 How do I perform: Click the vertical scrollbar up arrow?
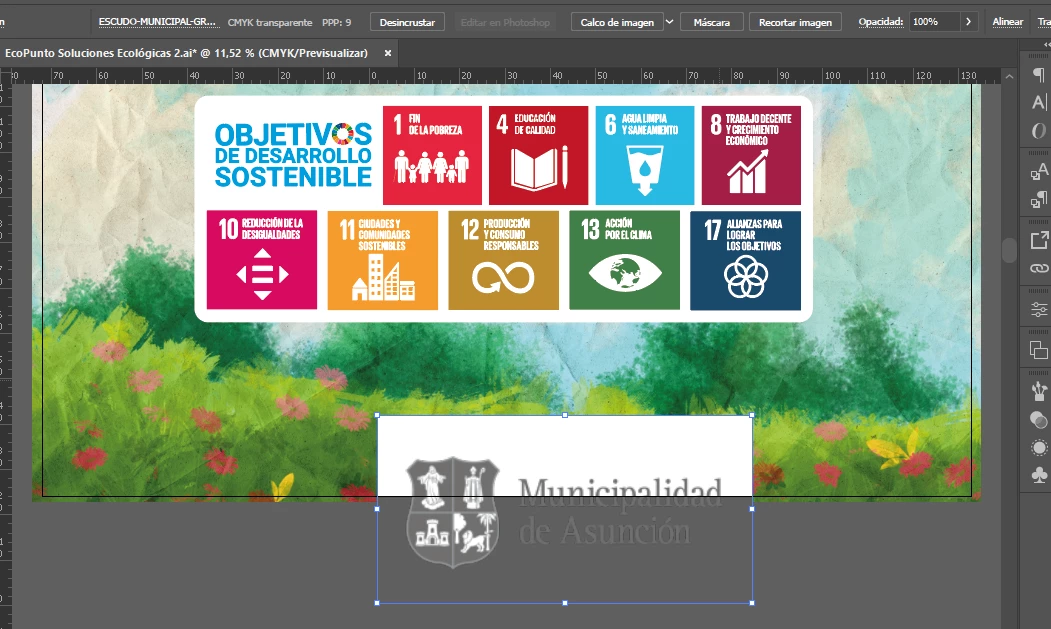point(1009,77)
